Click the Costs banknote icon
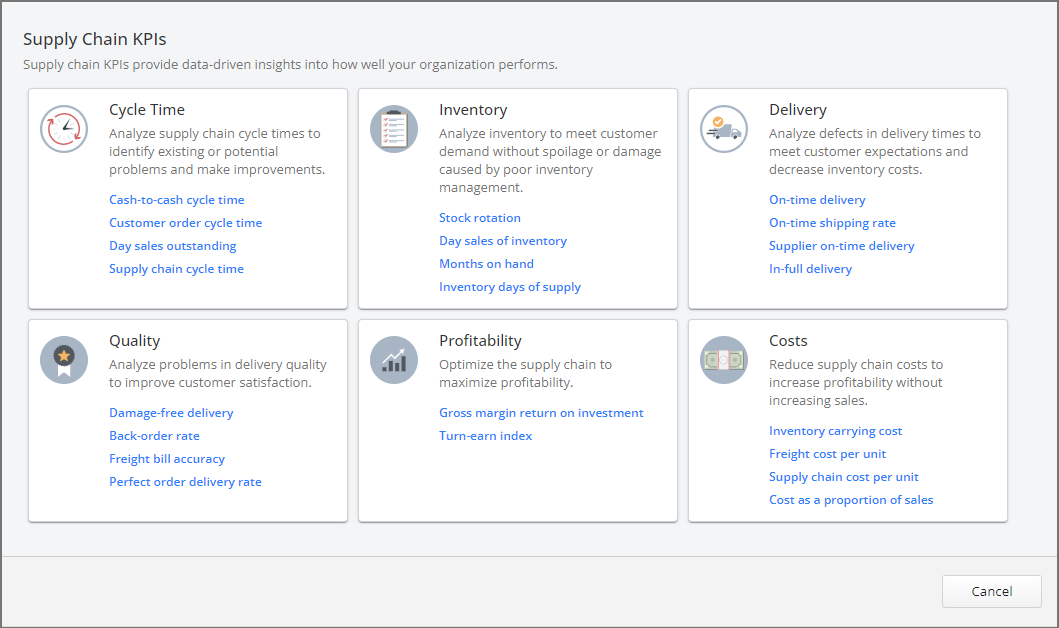Image resolution: width=1059 pixels, height=628 pixels. point(723,360)
